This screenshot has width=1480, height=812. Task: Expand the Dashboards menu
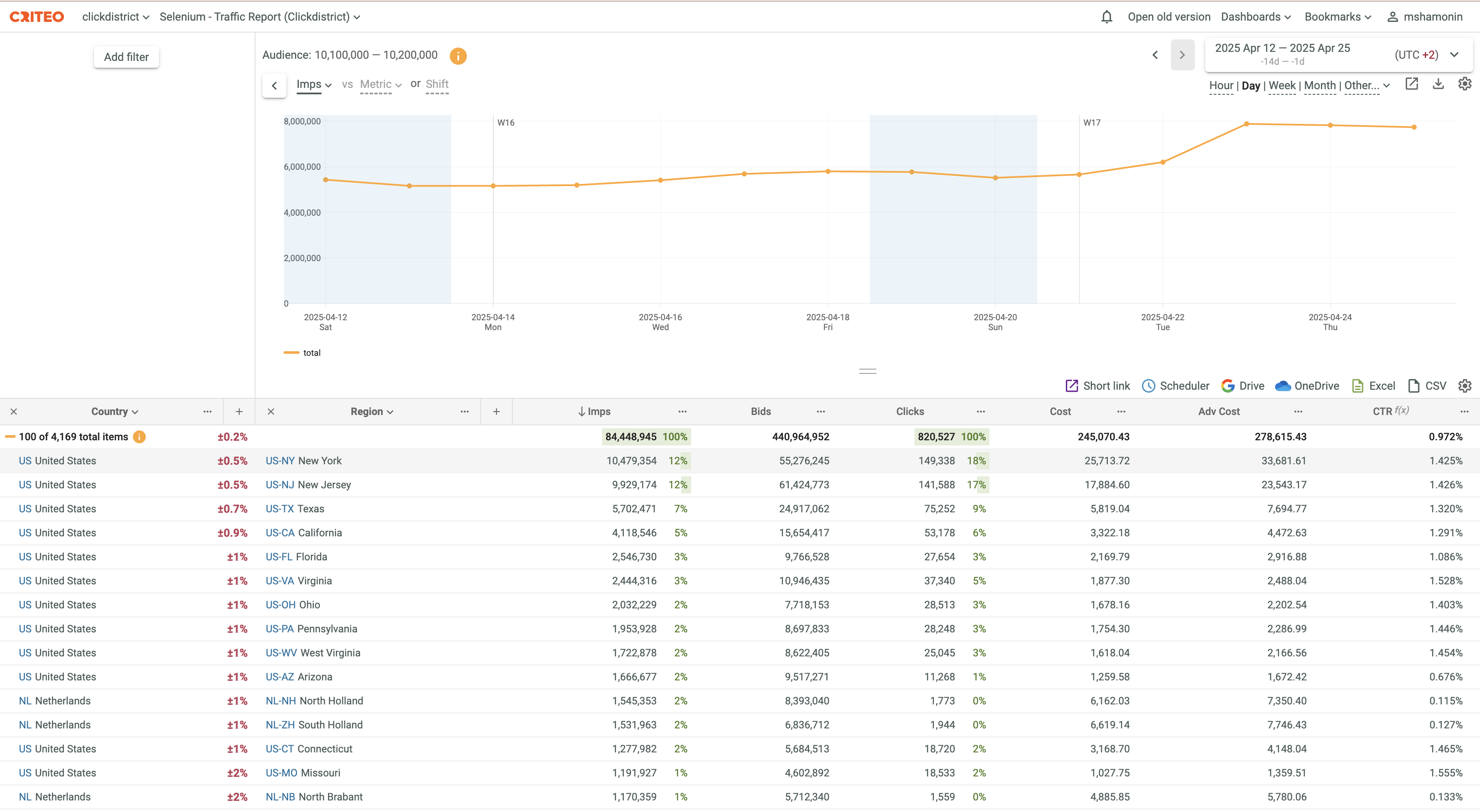click(x=1255, y=17)
